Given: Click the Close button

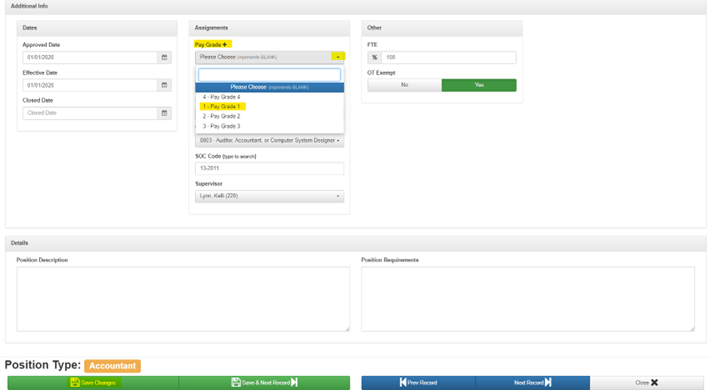Looking at the screenshot, I should point(647,383).
